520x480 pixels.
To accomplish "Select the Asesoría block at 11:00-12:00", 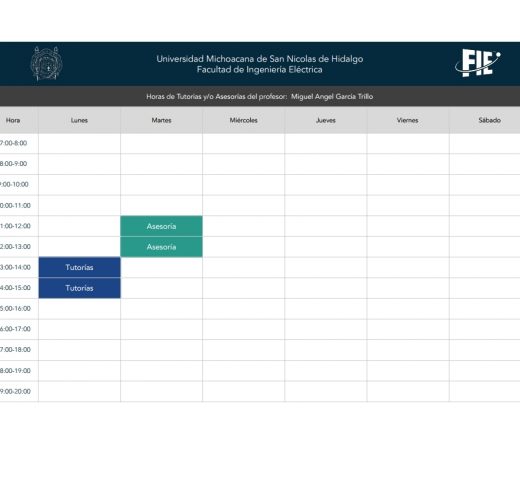I will (161, 226).
